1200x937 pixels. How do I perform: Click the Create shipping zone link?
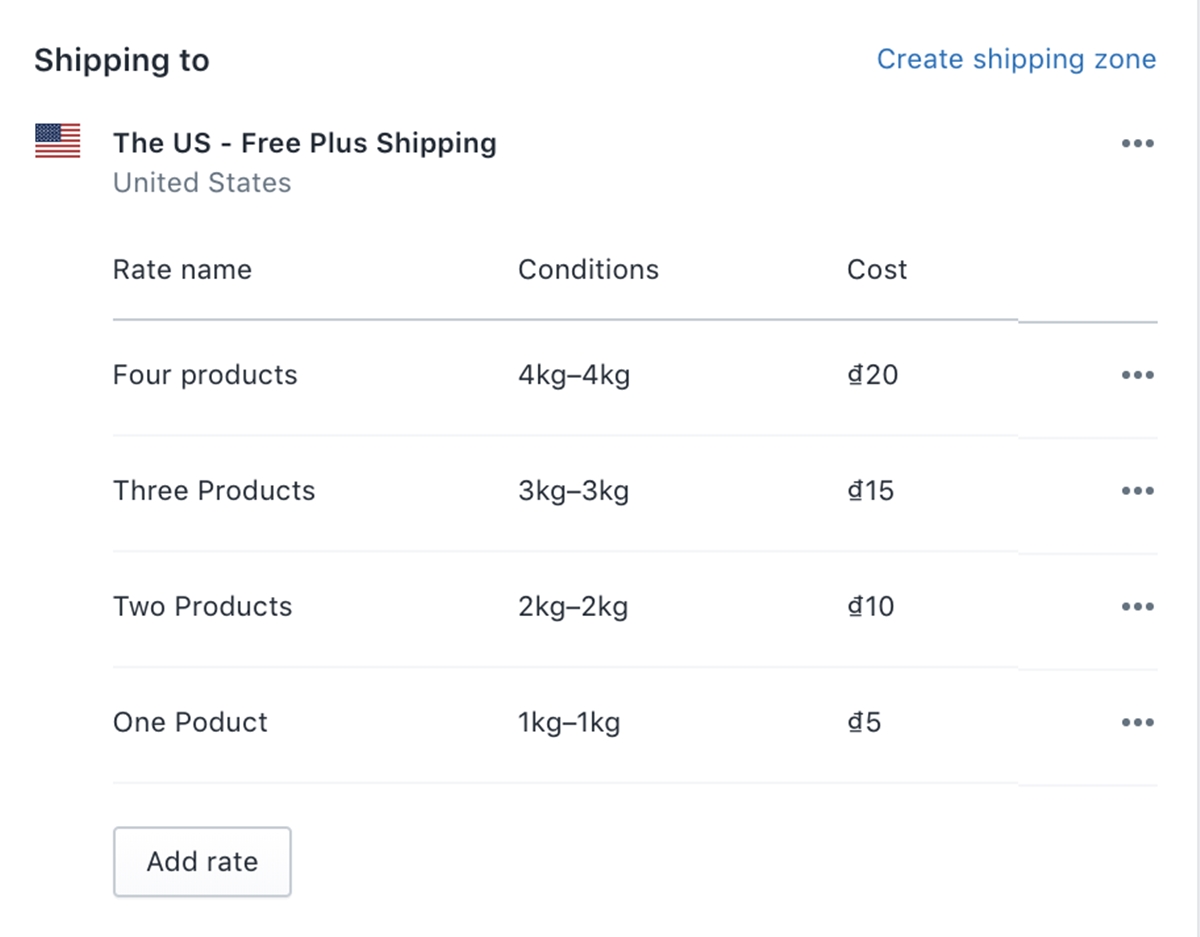point(1016,59)
